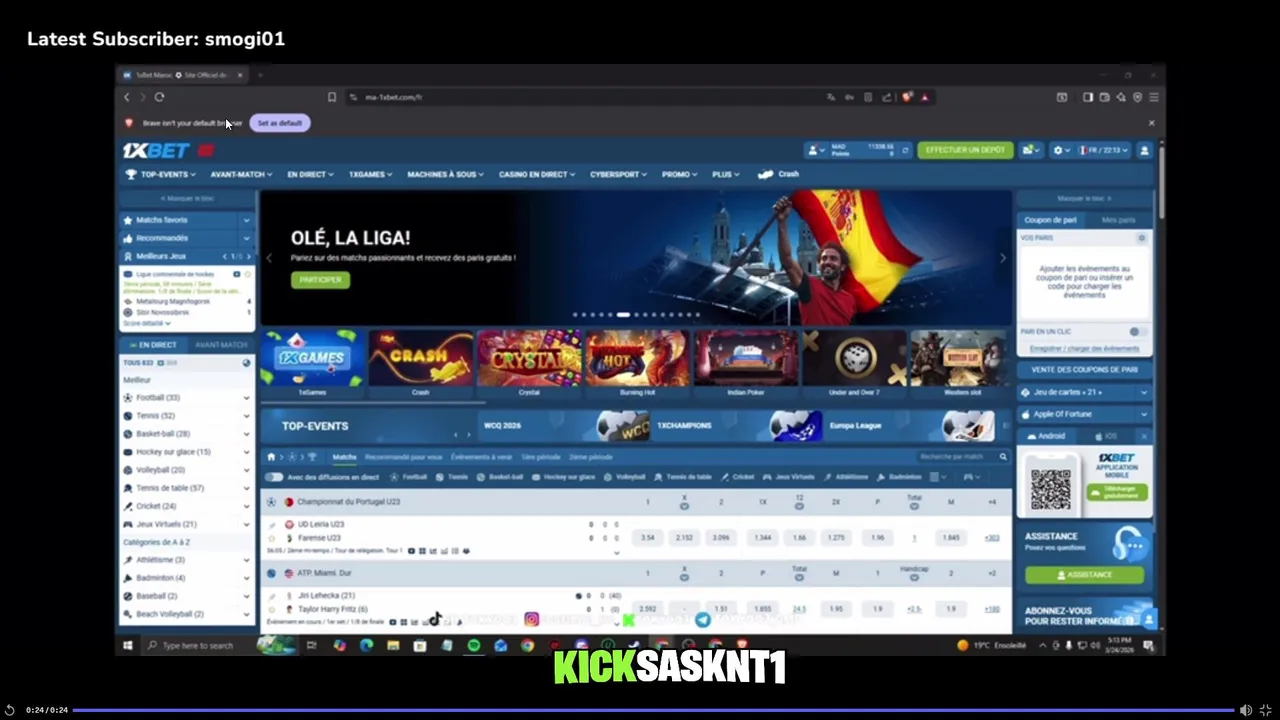Select the iOS app tab
1280x720 pixels.
pyautogui.click(x=1107, y=436)
